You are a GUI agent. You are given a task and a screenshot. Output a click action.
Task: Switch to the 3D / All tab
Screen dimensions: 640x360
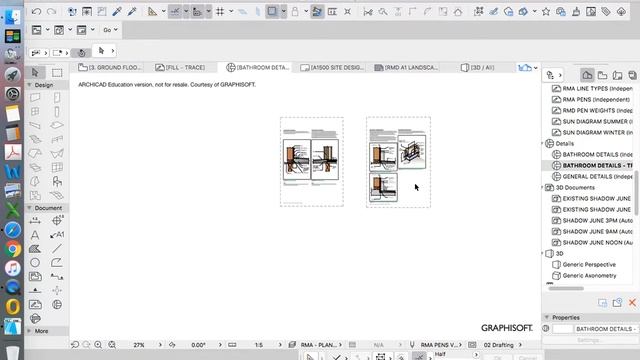click(x=478, y=67)
